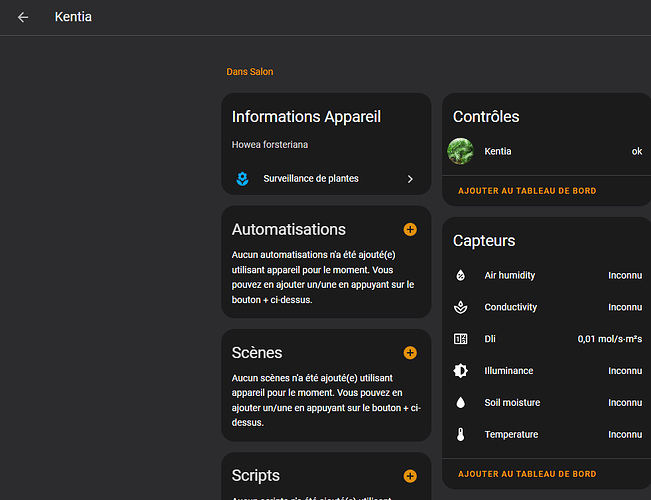This screenshot has height=500, width=651.
Task: Click Soil moisture Inconnu value
Action: point(625,402)
